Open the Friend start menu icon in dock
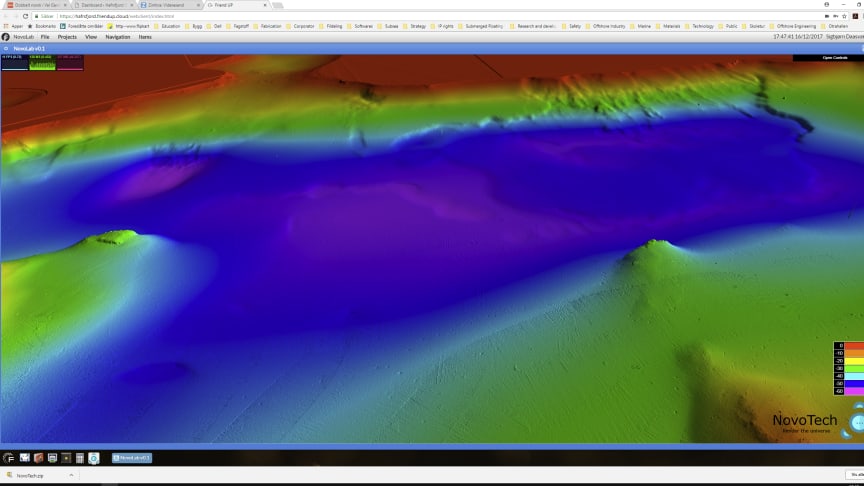The width and height of the screenshot is (864, 486). point(8,458)
